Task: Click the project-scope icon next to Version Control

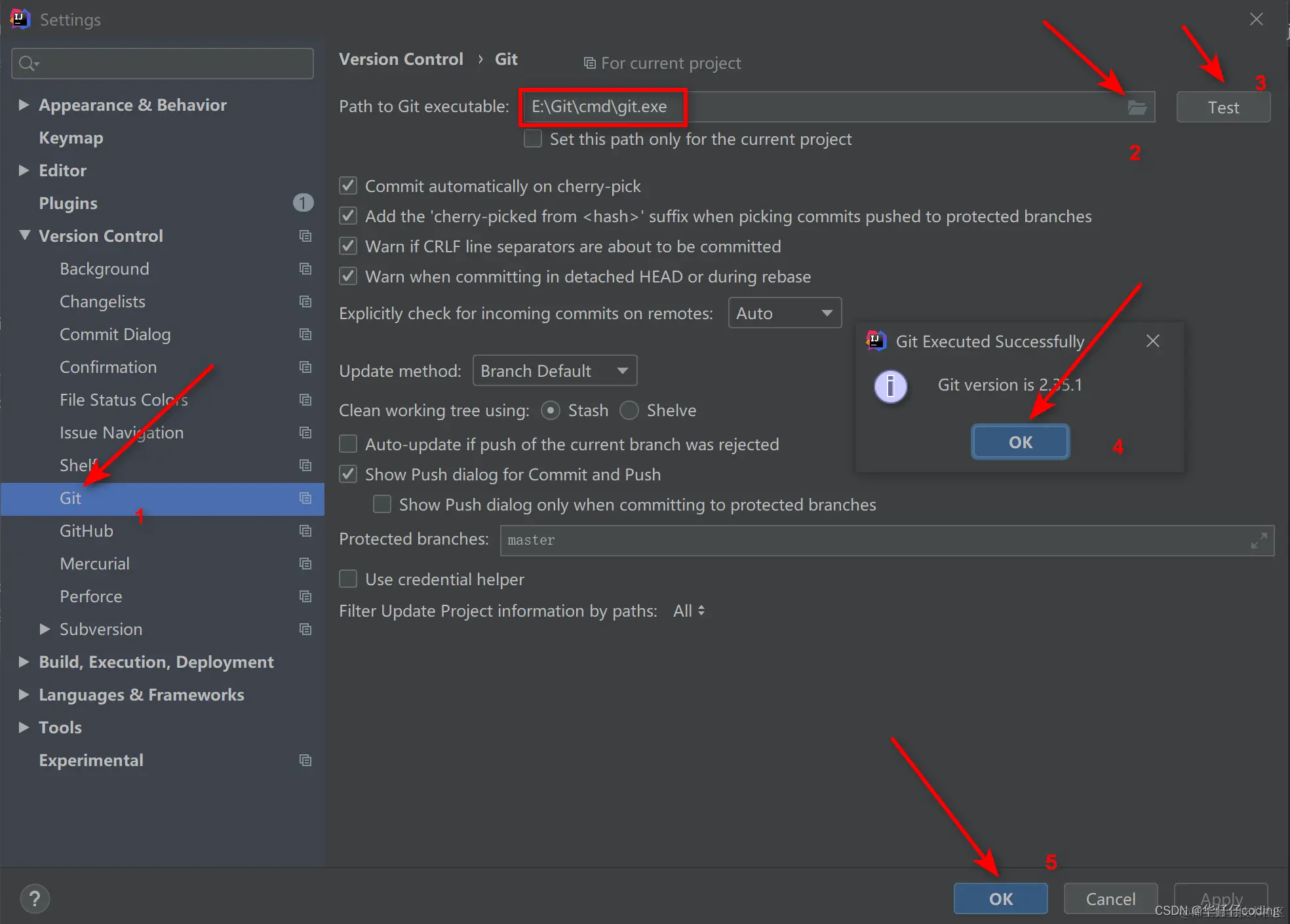Action: (305, 236)
